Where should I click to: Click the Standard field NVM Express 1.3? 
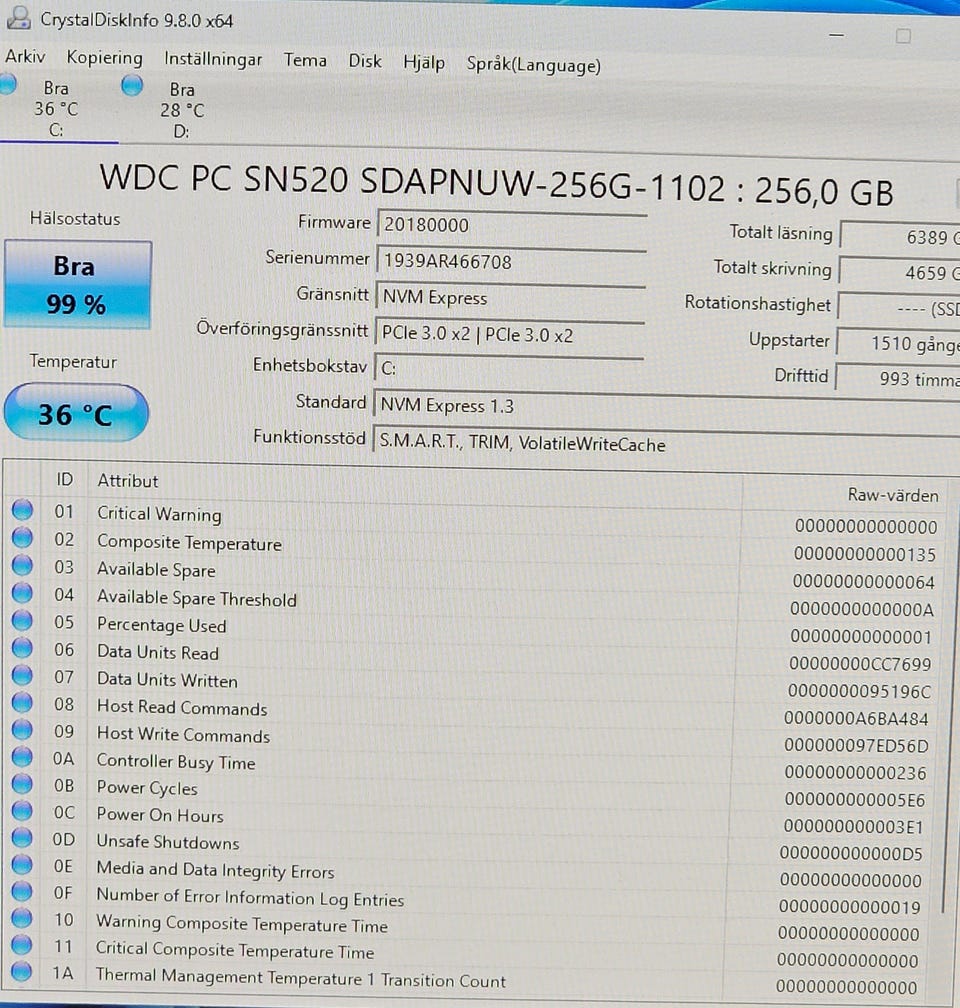tap(666, 406)
